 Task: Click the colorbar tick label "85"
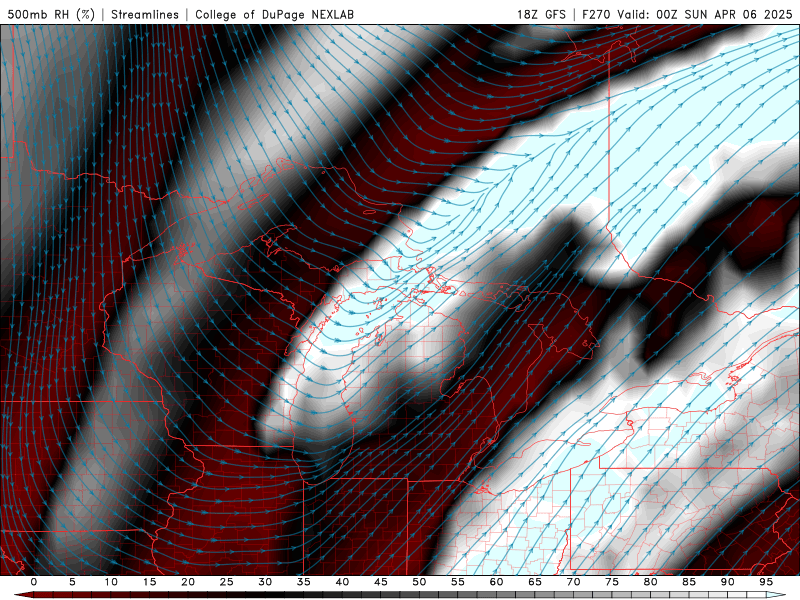[x=689, y=582]
